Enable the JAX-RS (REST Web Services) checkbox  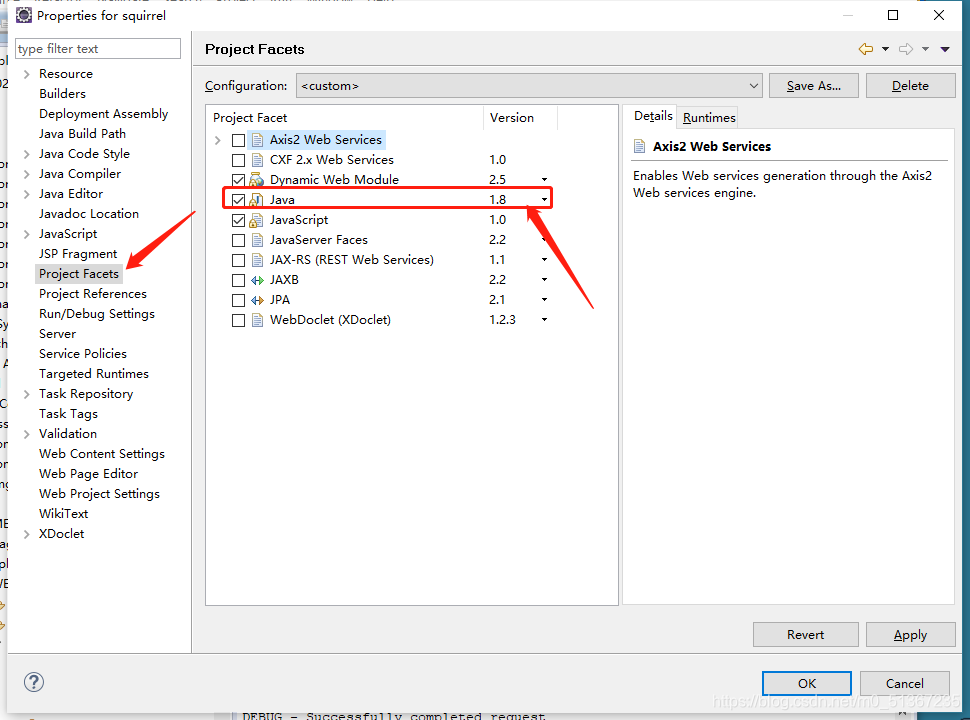tap(238, 260)
